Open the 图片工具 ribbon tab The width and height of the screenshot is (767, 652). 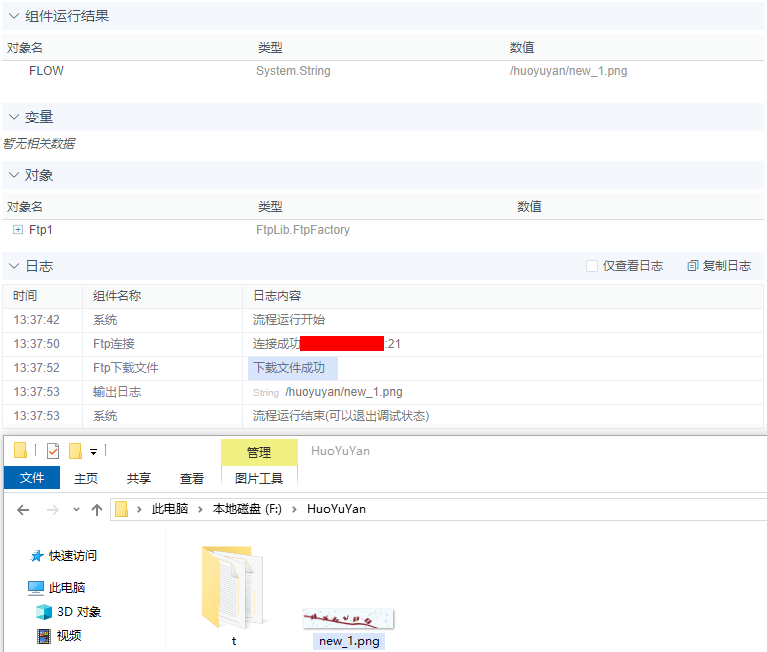pyautogui.click(x=259, y=478)
